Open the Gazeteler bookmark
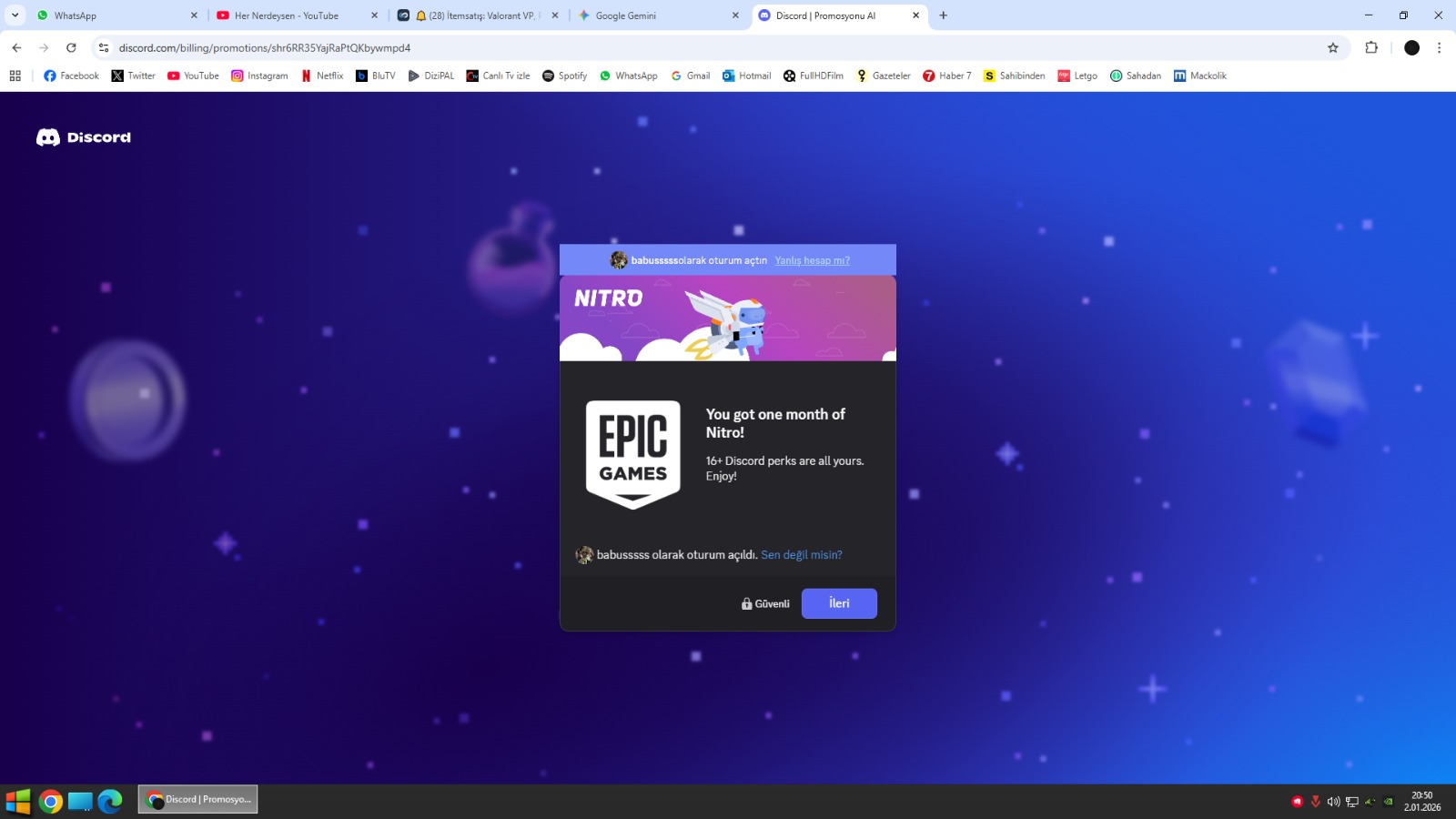 click(x=883, y=76)
